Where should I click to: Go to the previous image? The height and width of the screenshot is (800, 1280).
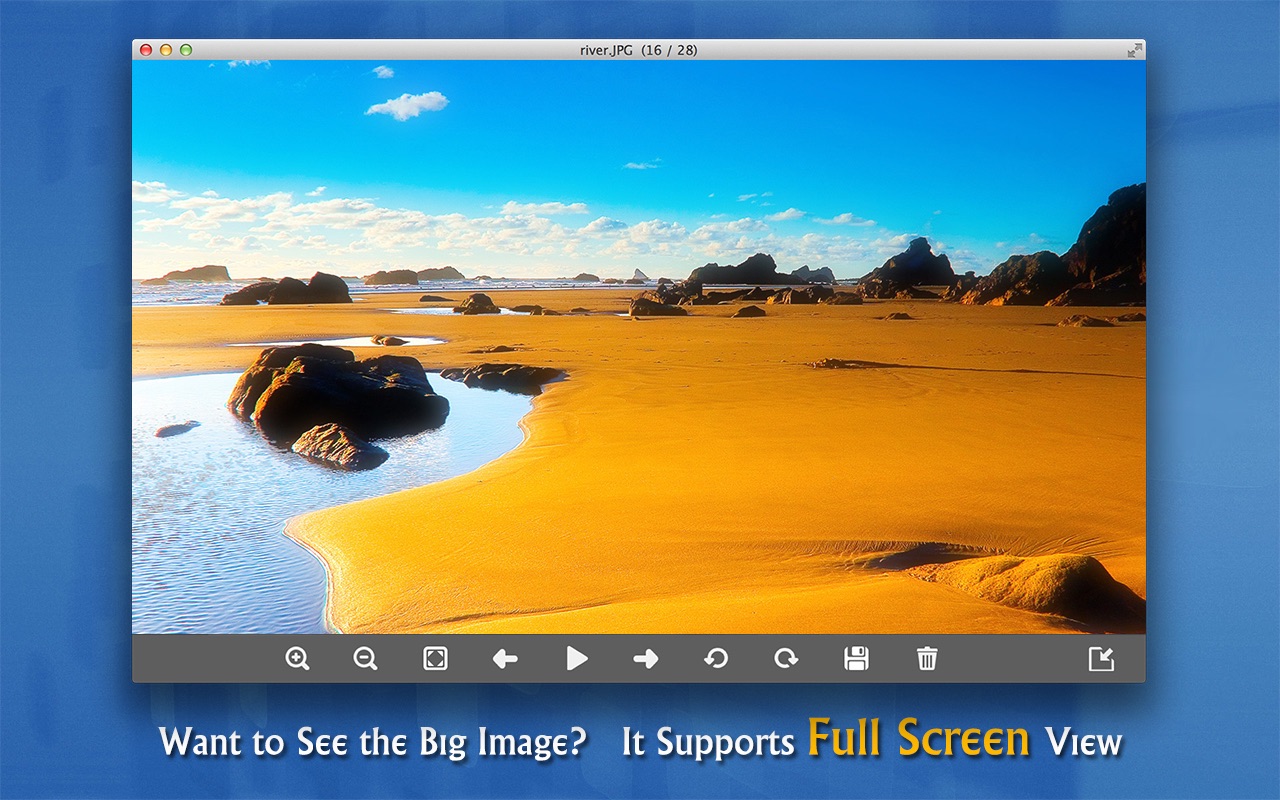tap(505, 659)
